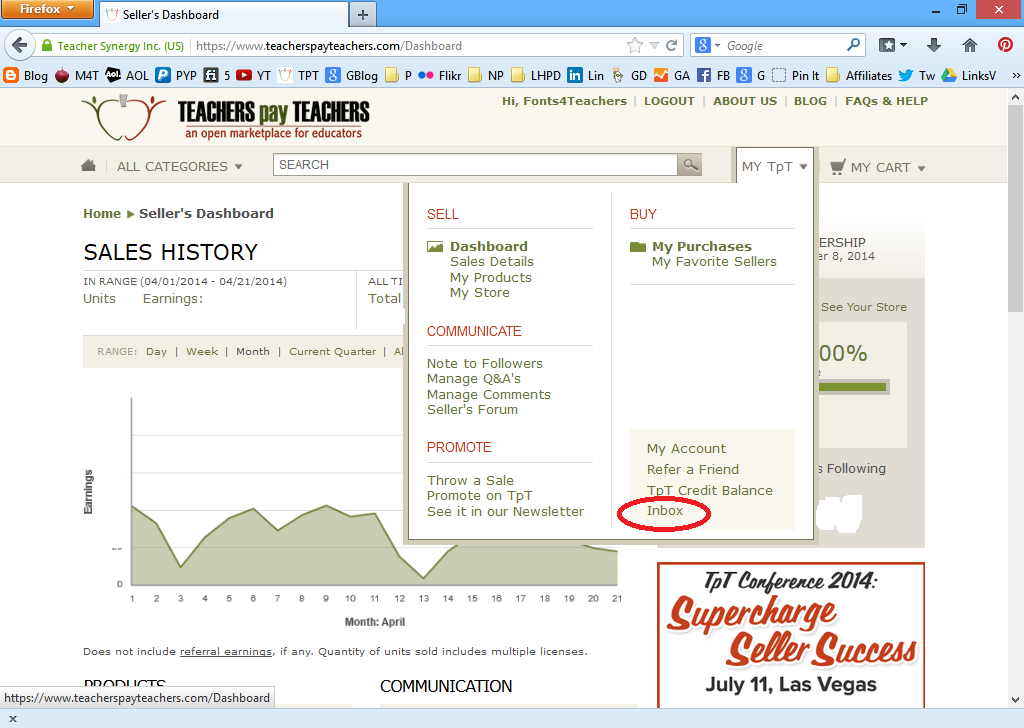Open URL history dropdown arrow
Image resolution: width=1024 pixels, height=728 pixels.
[654, 45]
